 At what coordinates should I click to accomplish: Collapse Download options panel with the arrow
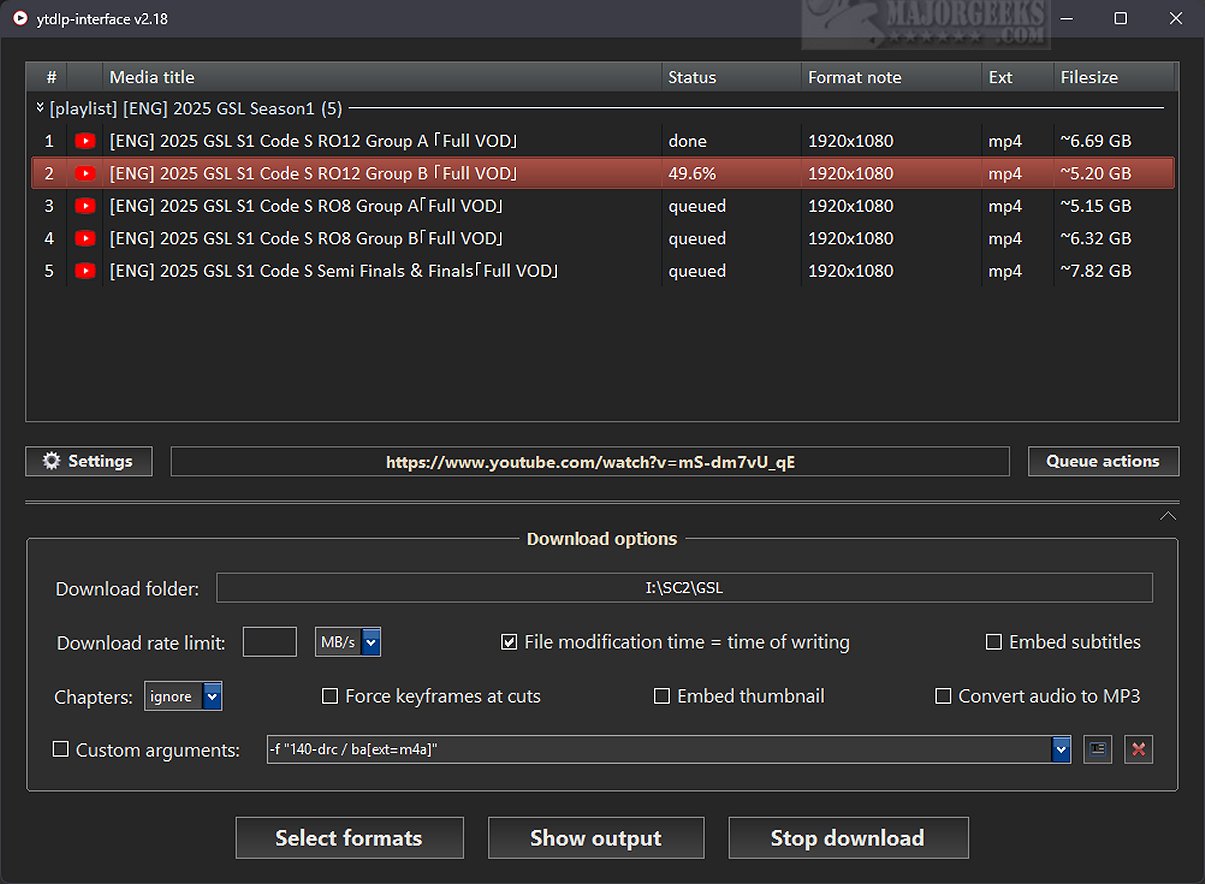coord(1167,516)
